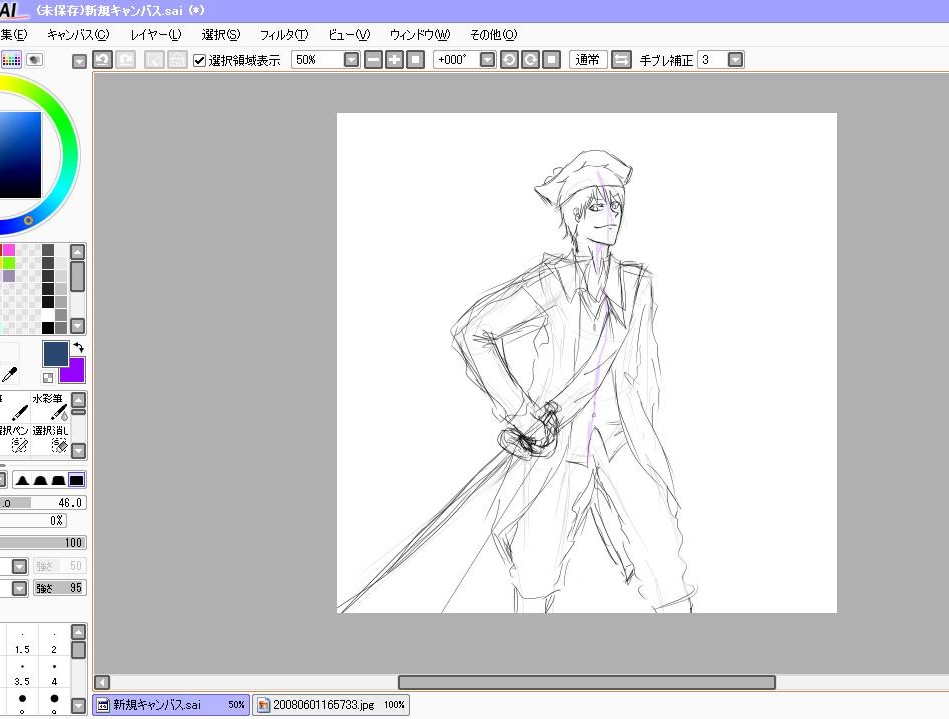
Task: Open the zoom 50% dropdown
Action: click(x=352, y=60)
